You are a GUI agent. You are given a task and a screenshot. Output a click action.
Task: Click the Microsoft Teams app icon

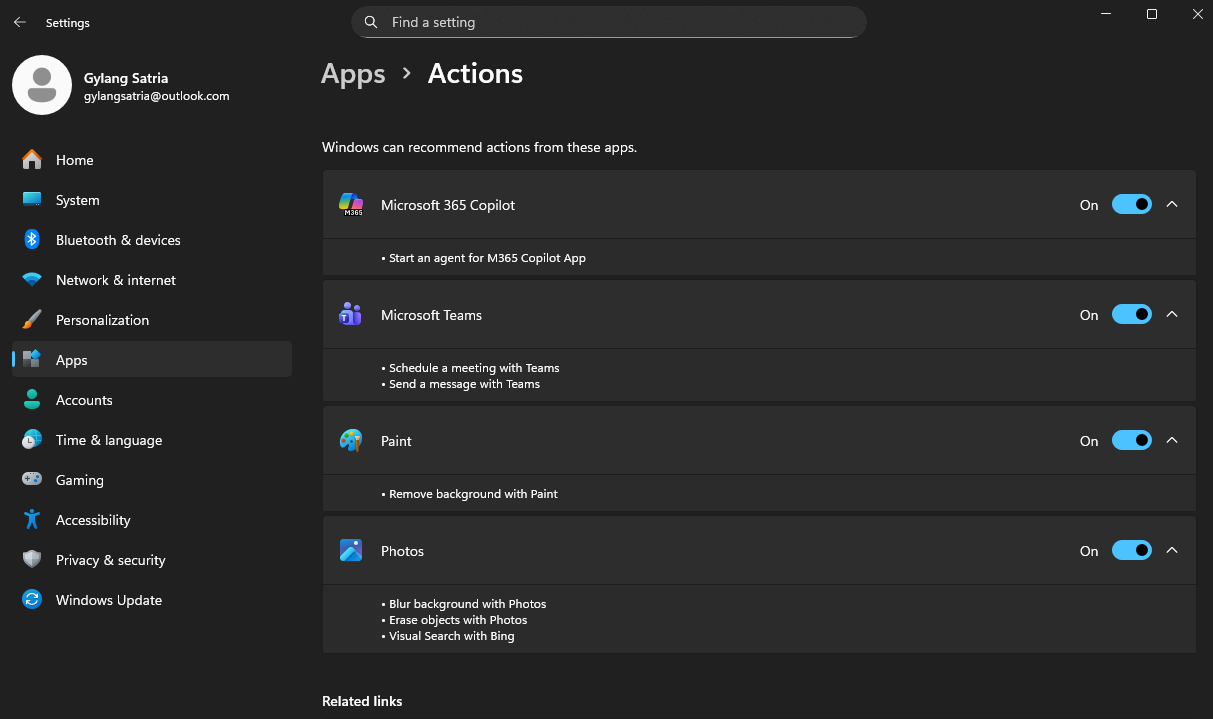pyautogui.click(x=351, y=315)
